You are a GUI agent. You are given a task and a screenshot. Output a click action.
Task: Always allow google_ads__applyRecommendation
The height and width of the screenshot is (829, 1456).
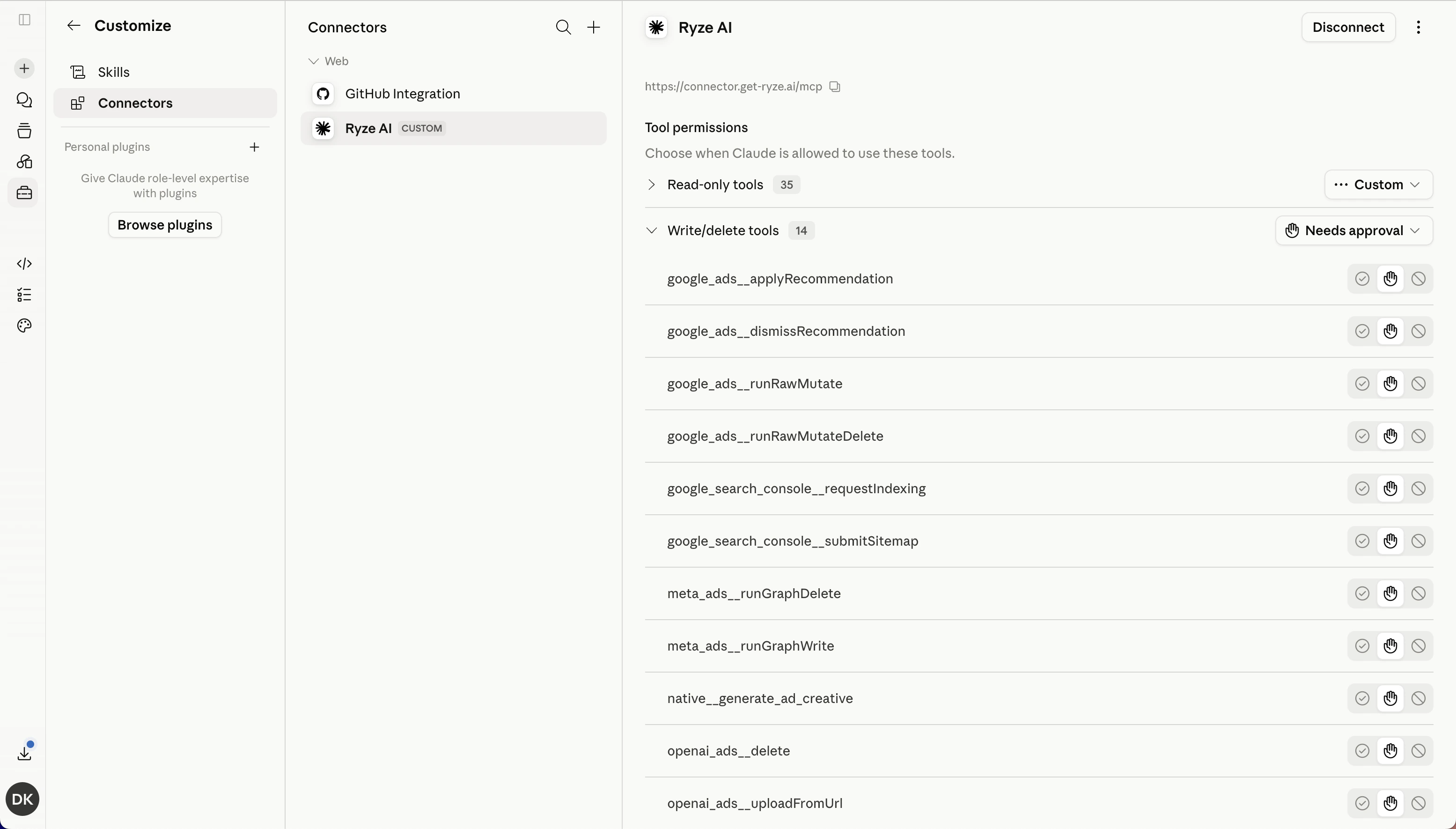(x=1362, y=279)
